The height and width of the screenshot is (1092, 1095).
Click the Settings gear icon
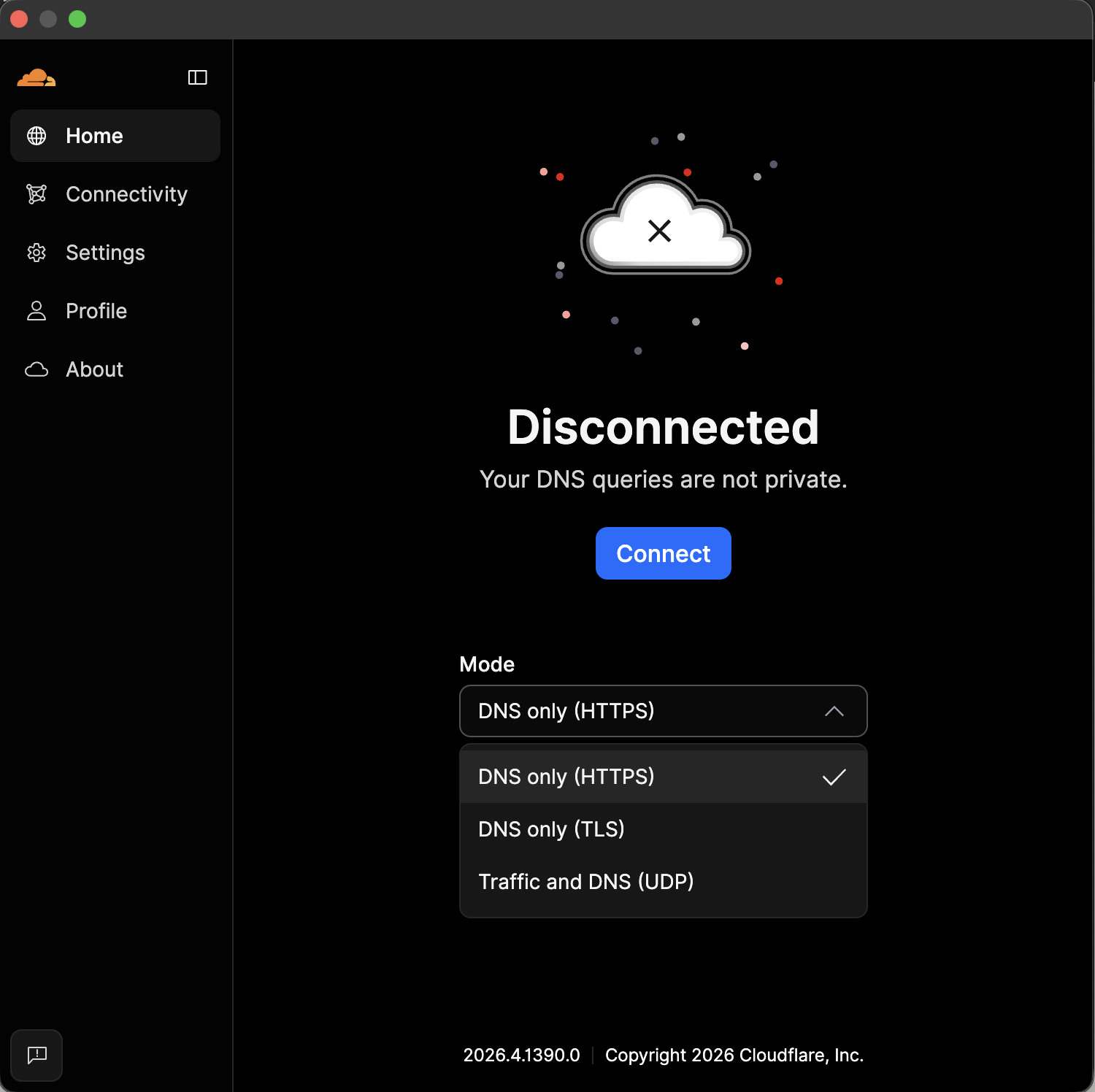[x=36, y=253]
